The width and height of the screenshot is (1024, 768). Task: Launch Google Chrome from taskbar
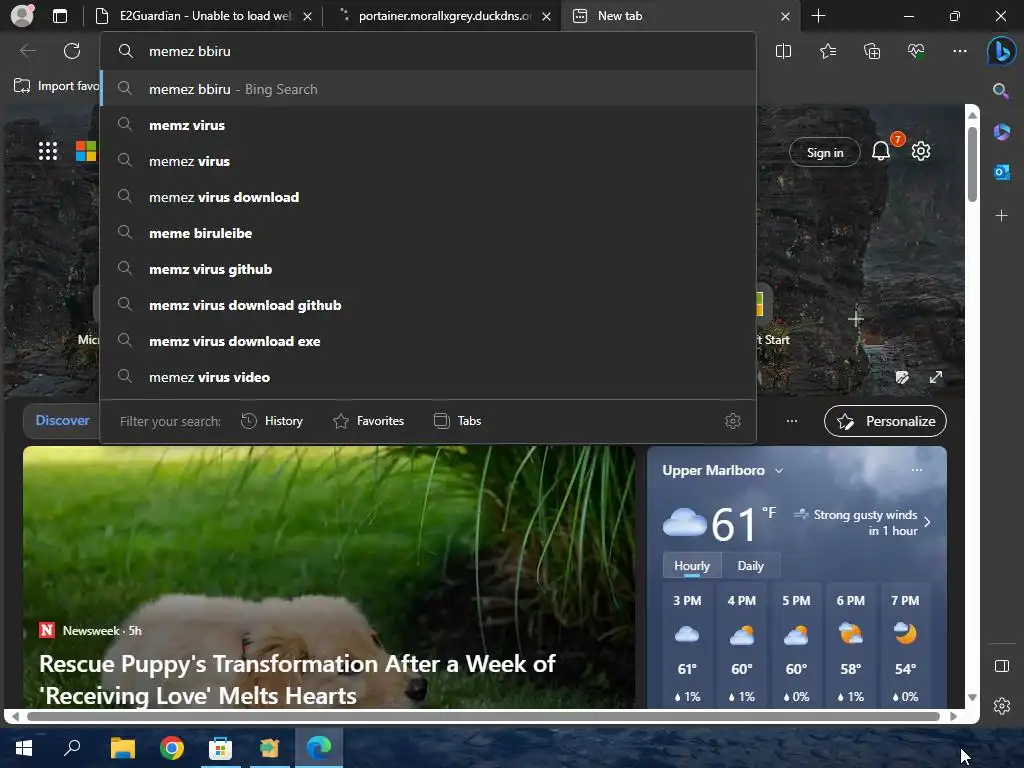click(172, 748)
